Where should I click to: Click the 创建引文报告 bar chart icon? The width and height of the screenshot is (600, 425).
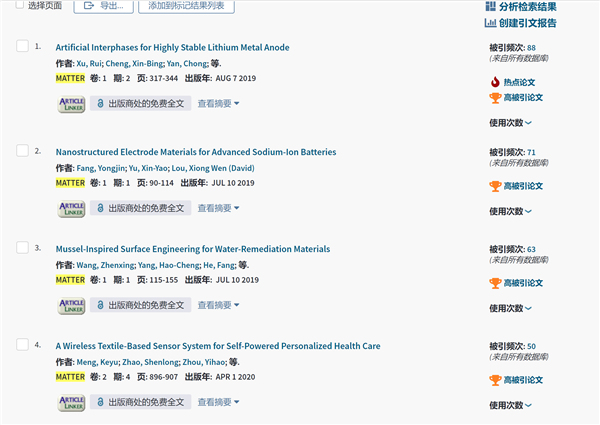pyautogui.click(x=490, y=23)
